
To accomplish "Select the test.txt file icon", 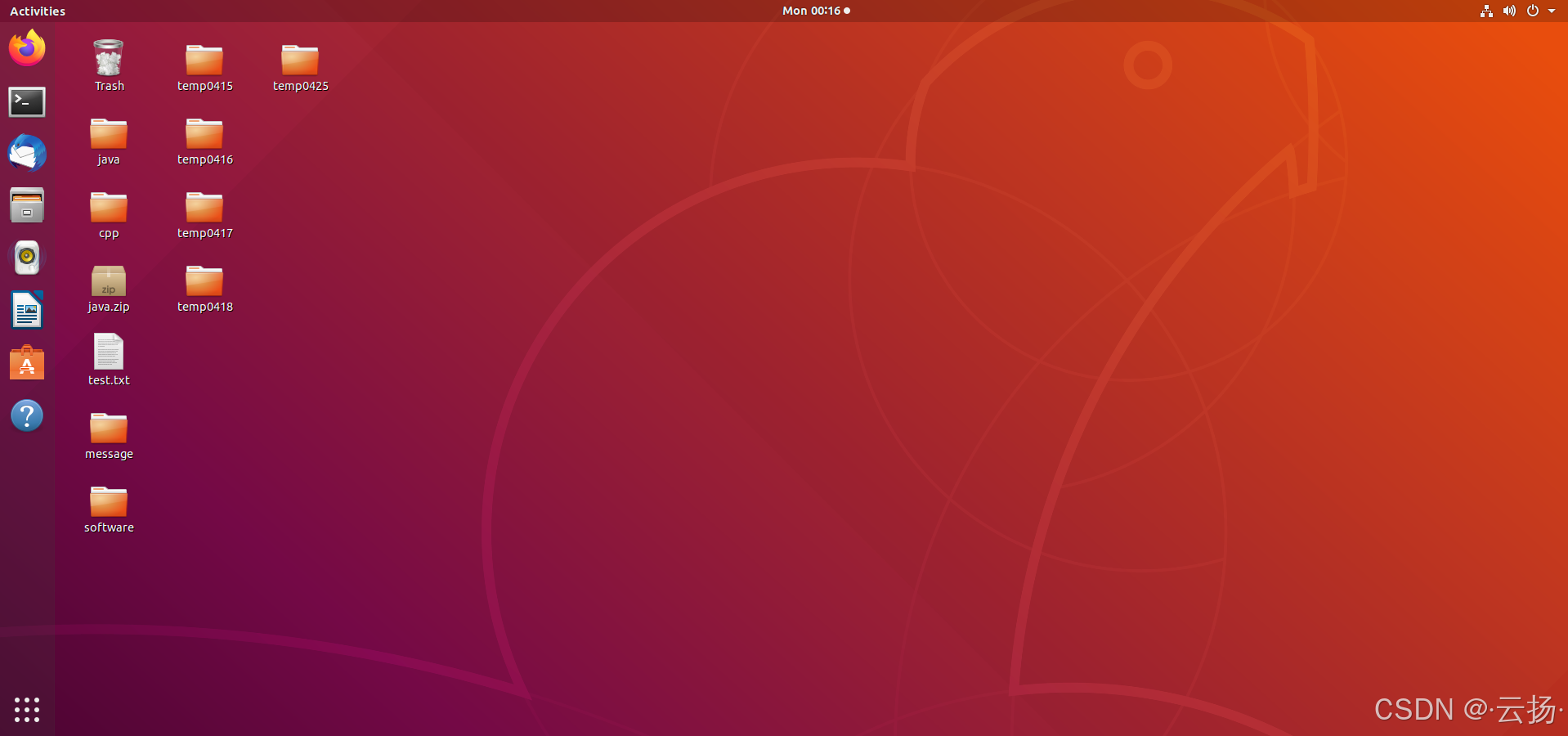I will click(109, 352).
